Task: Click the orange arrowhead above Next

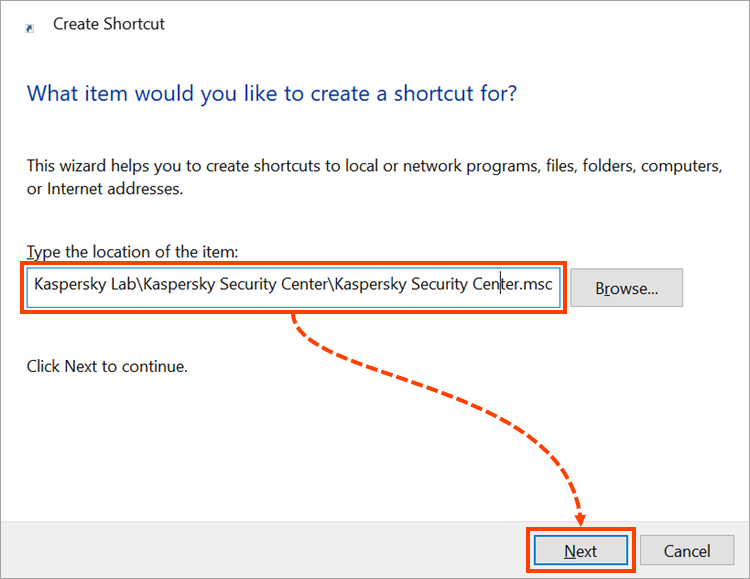Action: [581, 518]
